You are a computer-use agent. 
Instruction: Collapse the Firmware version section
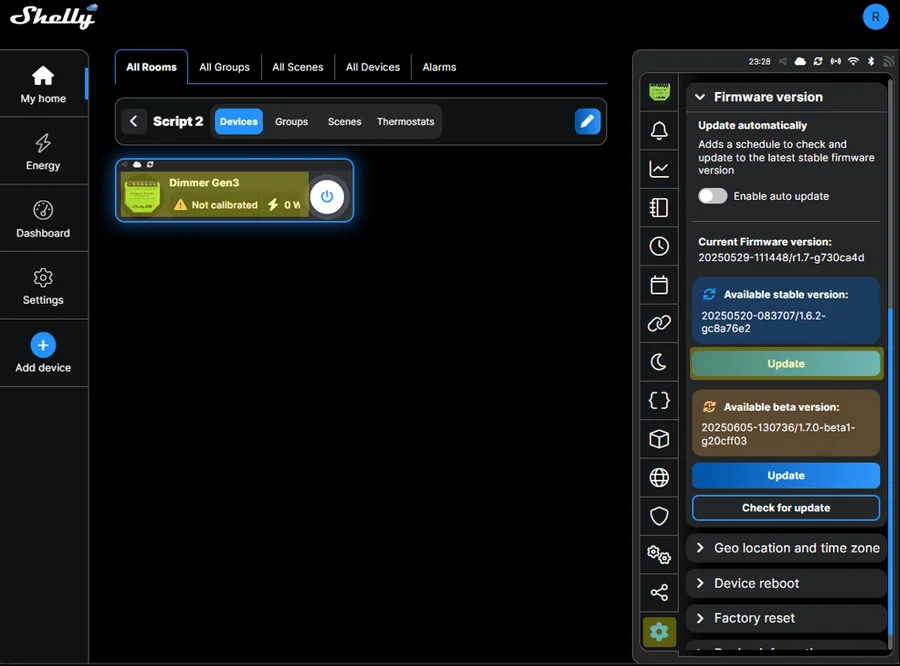(x=786, y=97)
